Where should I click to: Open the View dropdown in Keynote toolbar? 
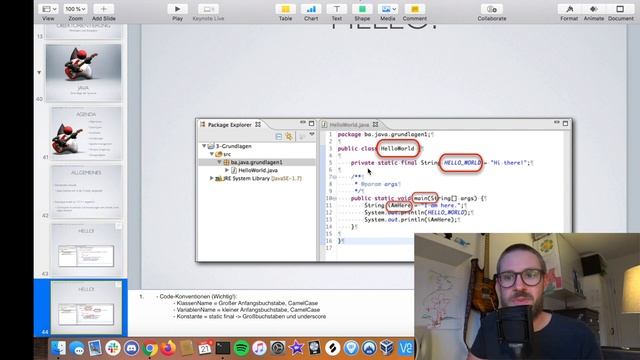tap(49, 9)
